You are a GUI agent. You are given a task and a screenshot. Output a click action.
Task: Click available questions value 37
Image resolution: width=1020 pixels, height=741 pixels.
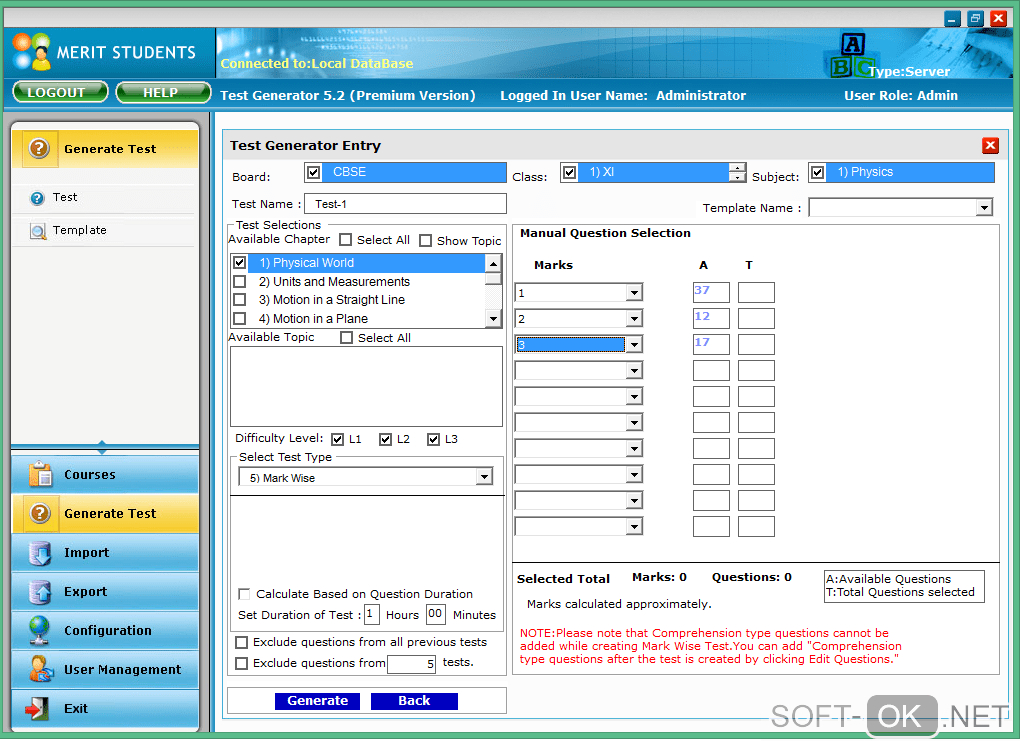711,293
